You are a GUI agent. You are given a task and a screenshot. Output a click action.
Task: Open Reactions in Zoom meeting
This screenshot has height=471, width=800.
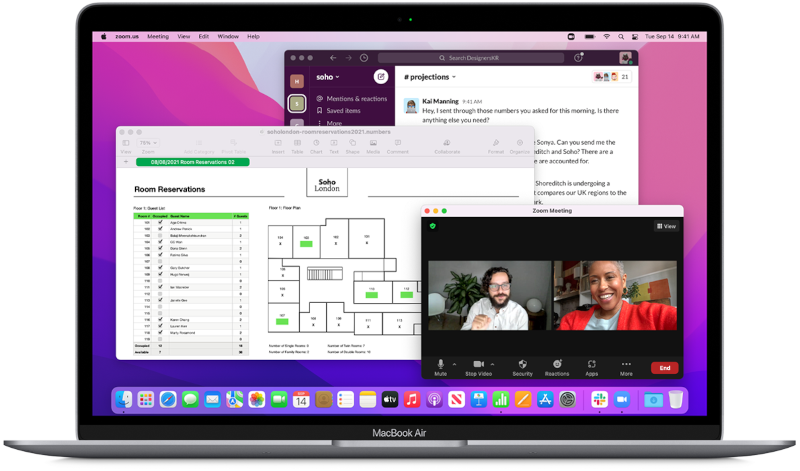(557, 364)
